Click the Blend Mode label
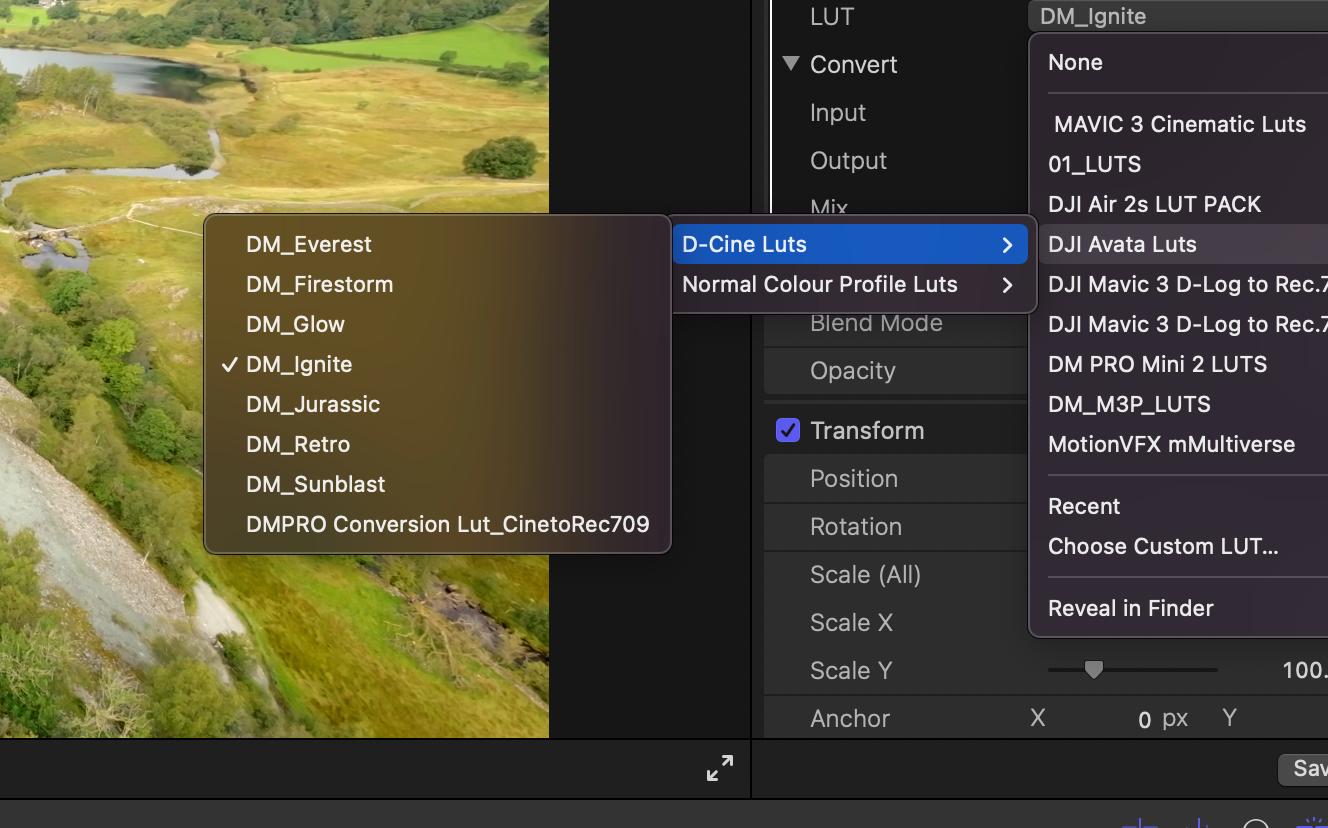This screenshot has height=828, width=1328. (x=876, y=323)
